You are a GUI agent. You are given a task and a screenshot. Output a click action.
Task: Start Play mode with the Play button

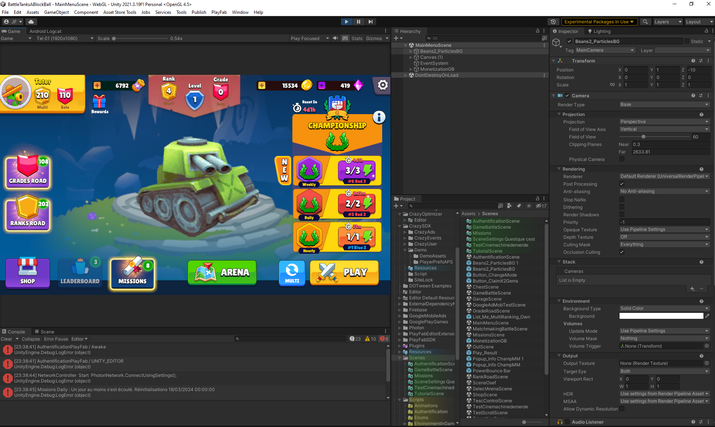coord(347,21)
